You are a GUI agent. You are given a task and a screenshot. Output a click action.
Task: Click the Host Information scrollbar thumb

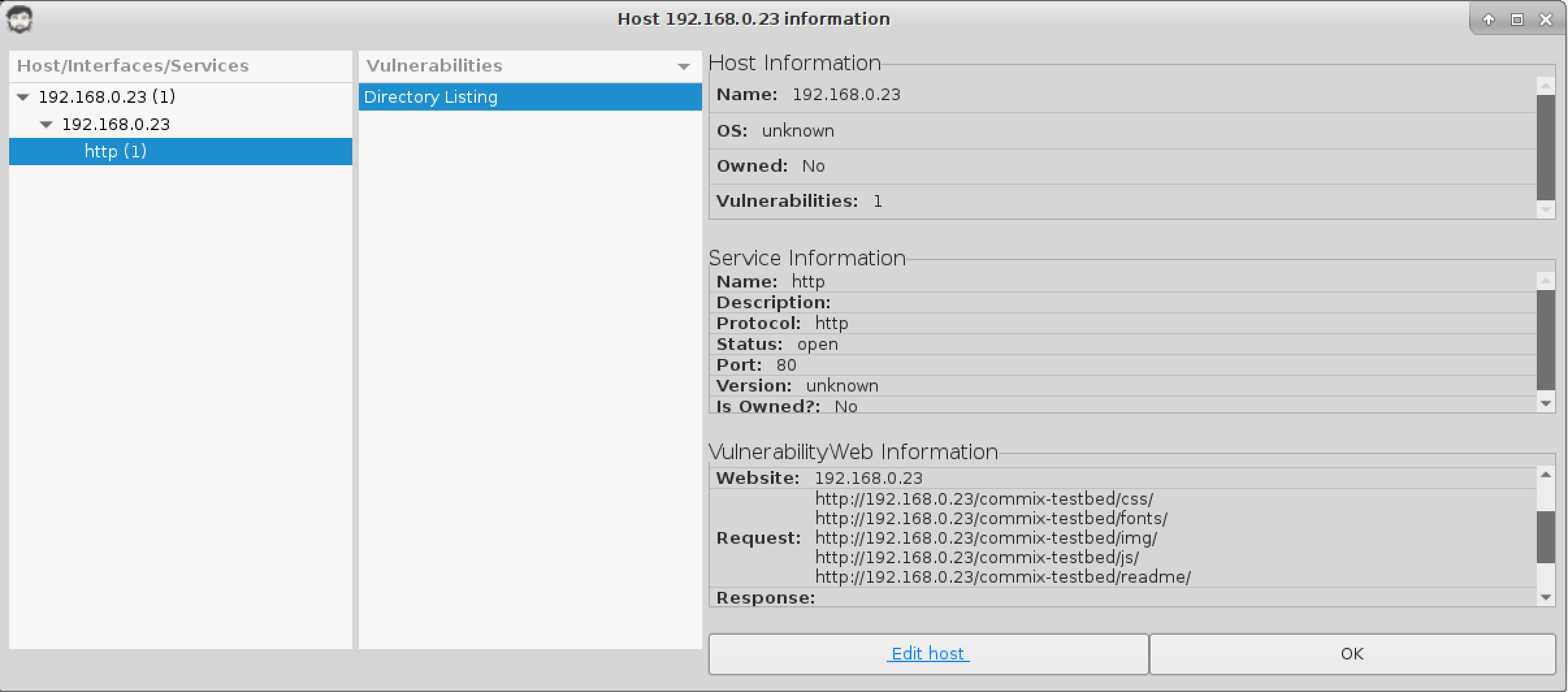1545,147
